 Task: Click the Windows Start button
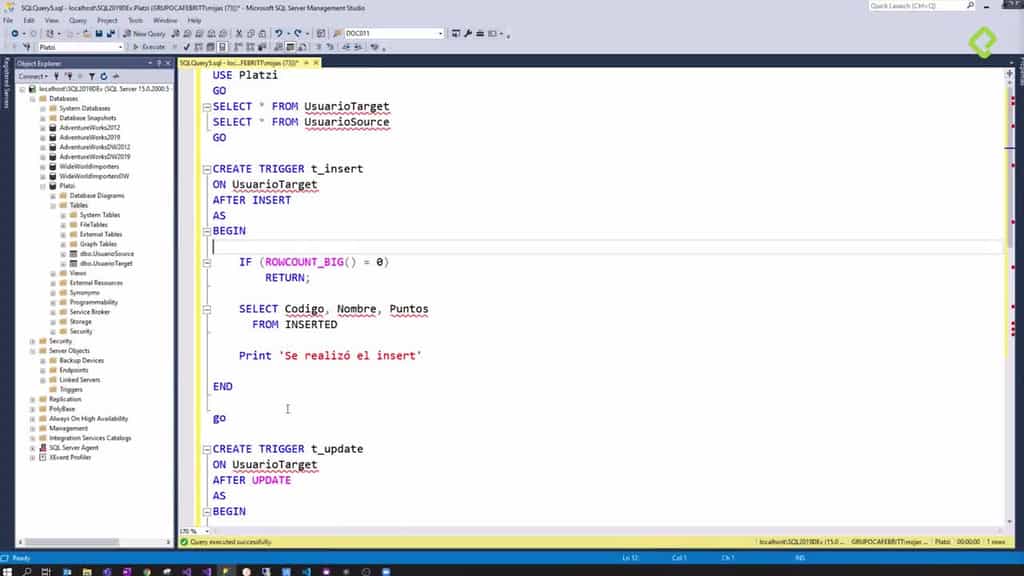click(7, 571)
